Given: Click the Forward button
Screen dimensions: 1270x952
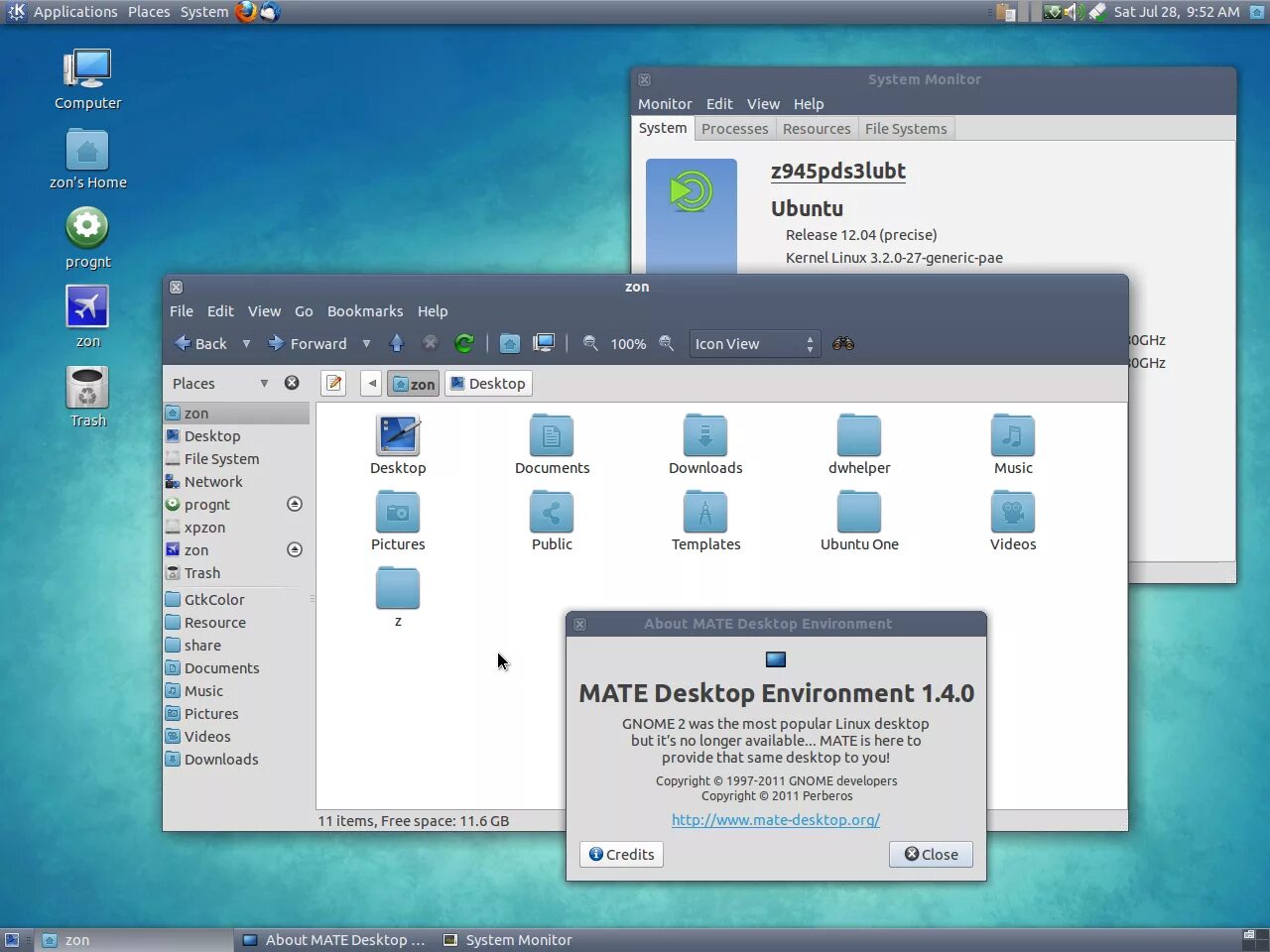Looking at the screenshot, I should point(308,343).
